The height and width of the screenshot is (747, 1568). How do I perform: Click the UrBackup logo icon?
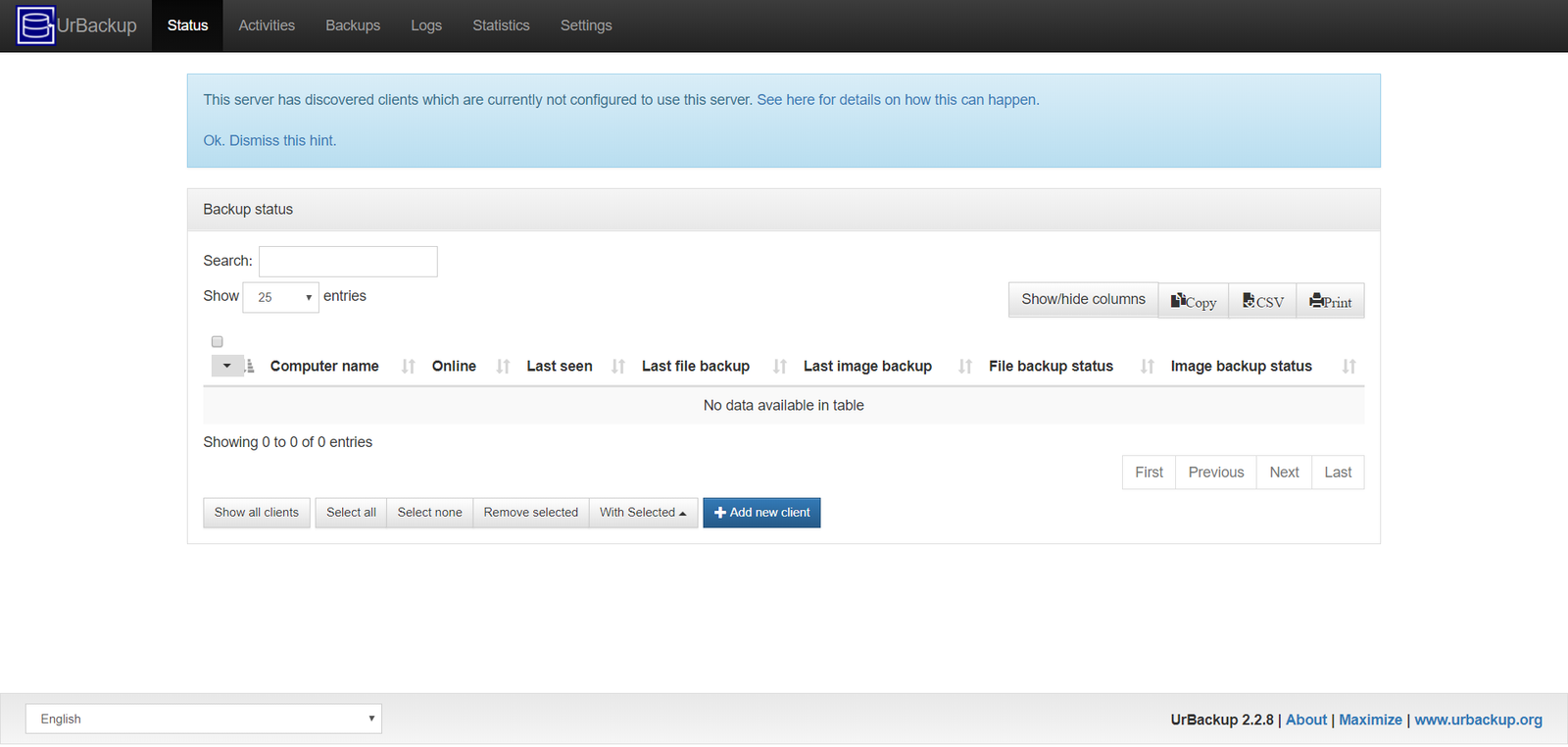tap(36, 25)
